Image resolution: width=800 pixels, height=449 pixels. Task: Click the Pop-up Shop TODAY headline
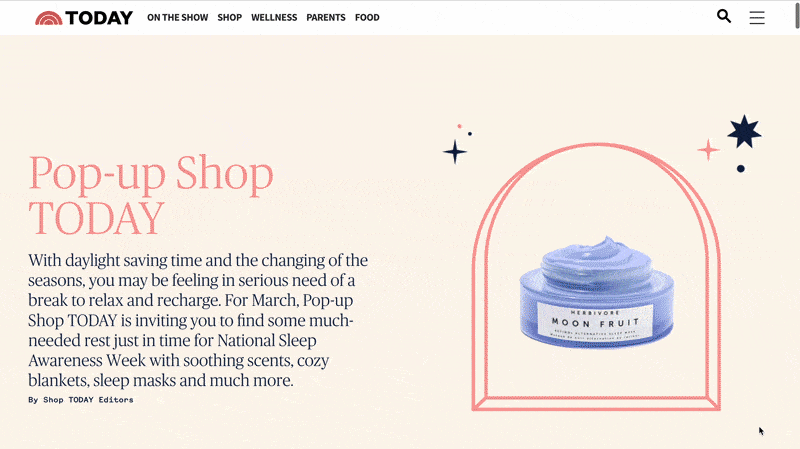pyautogui.click(x=151, y=195)
